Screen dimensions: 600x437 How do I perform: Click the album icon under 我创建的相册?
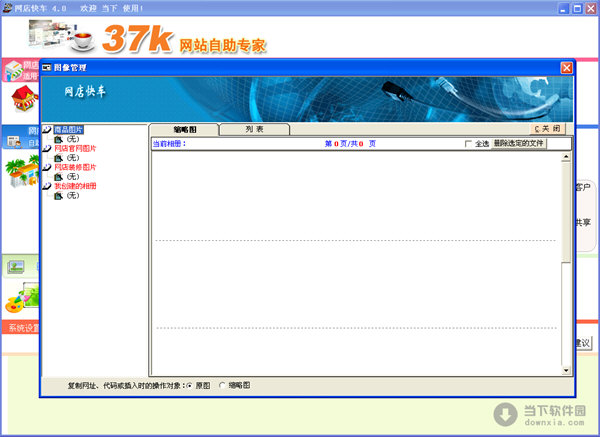(58, 196)
